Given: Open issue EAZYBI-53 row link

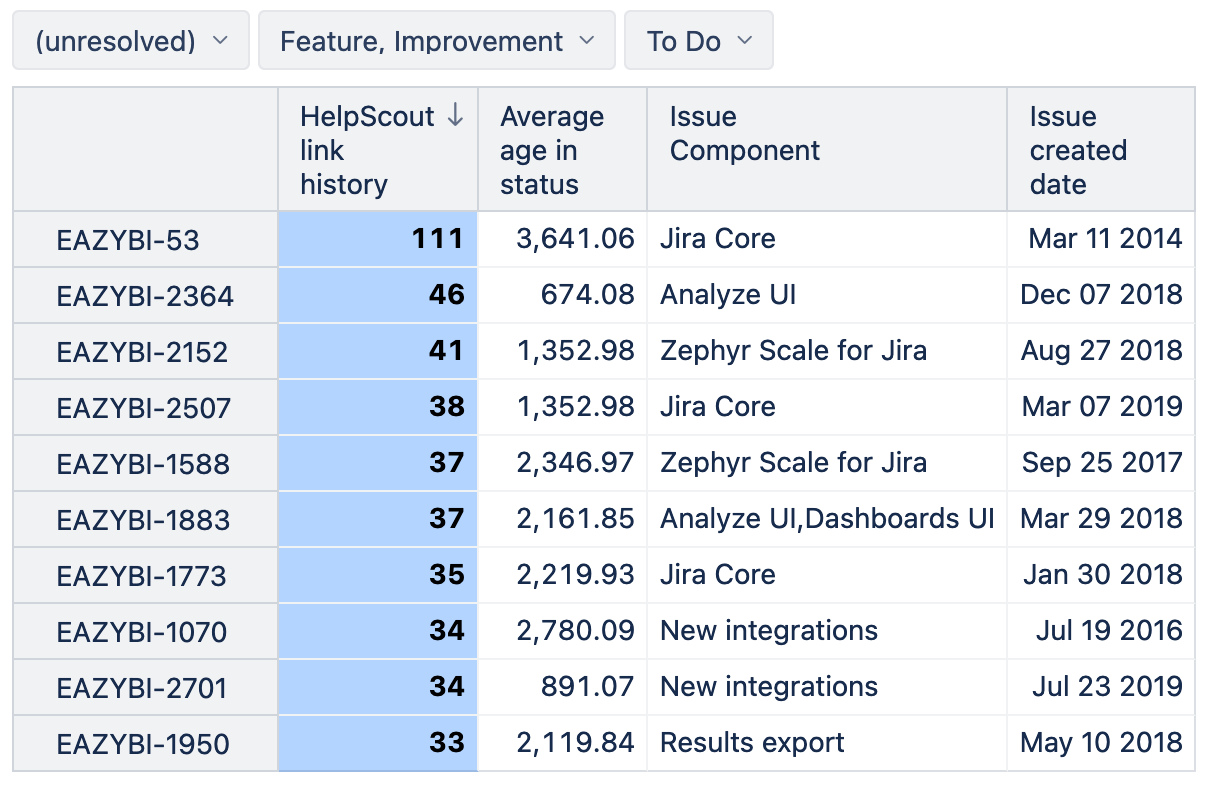Looking at the screenshot, I should click(128, 241).
